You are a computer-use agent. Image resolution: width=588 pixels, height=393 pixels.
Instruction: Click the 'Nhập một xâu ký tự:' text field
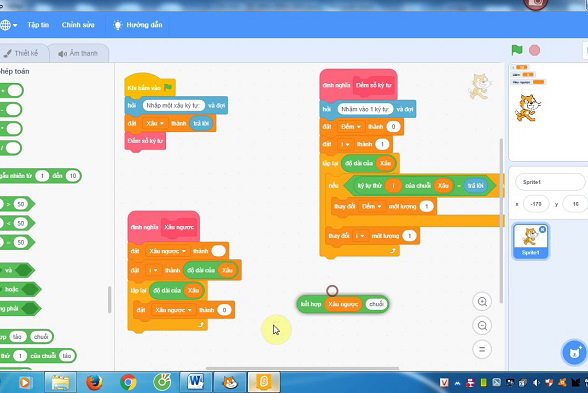click(173, 105)
